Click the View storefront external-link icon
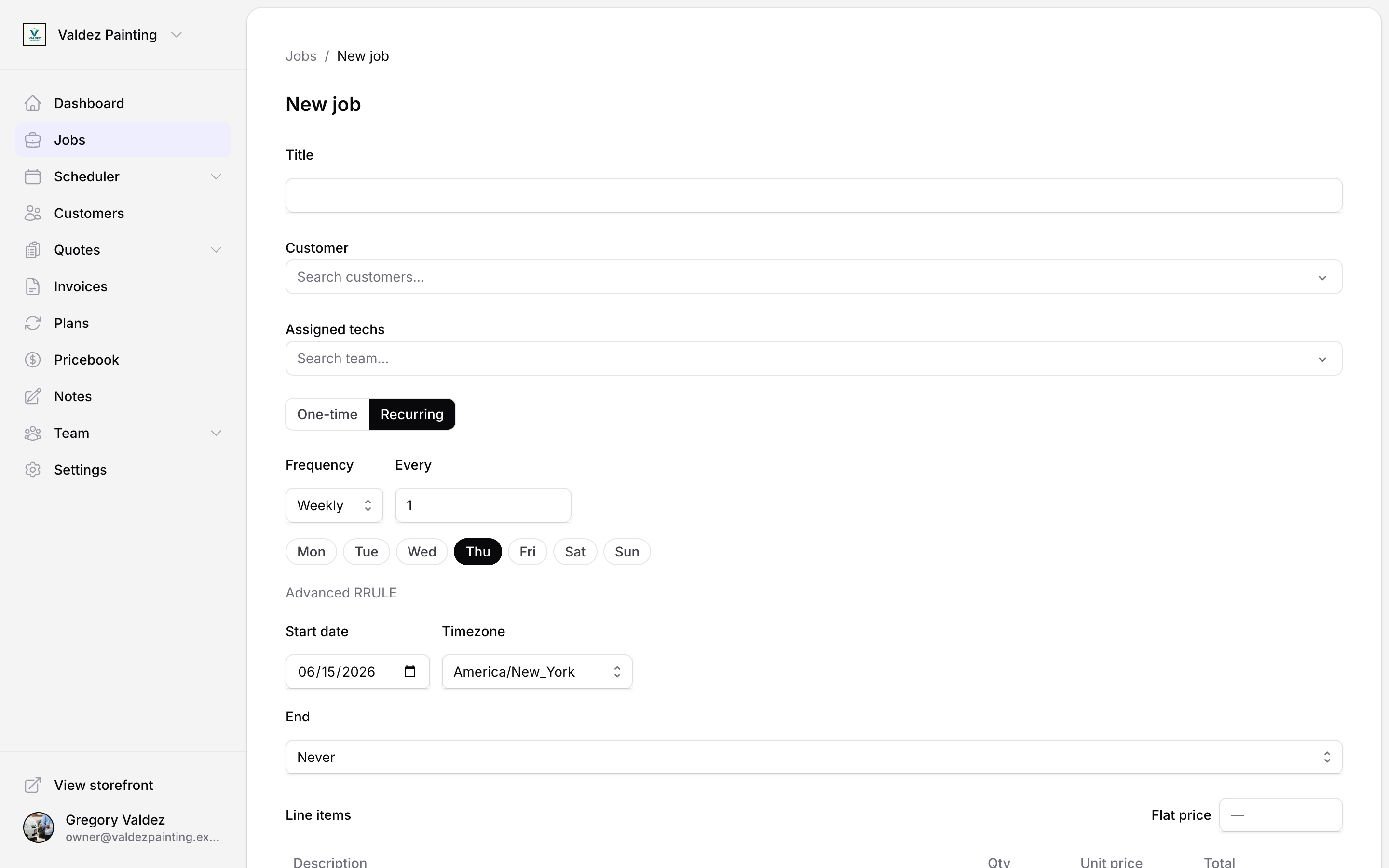Viewport: 1389px width, 868px height. tap(33, 786)
